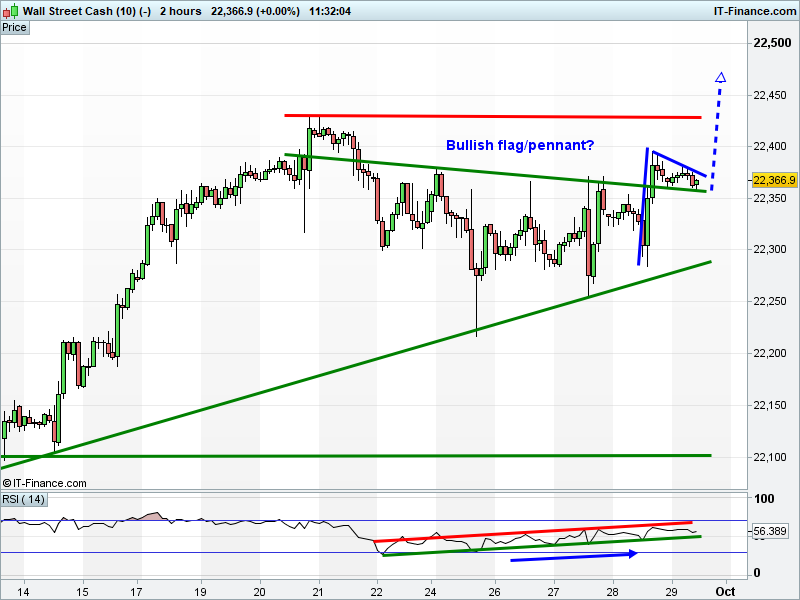Click the candlestick icon beside Wall Street Cash
The width and height of the screenshot is (800, 600).
click(11, 11)
